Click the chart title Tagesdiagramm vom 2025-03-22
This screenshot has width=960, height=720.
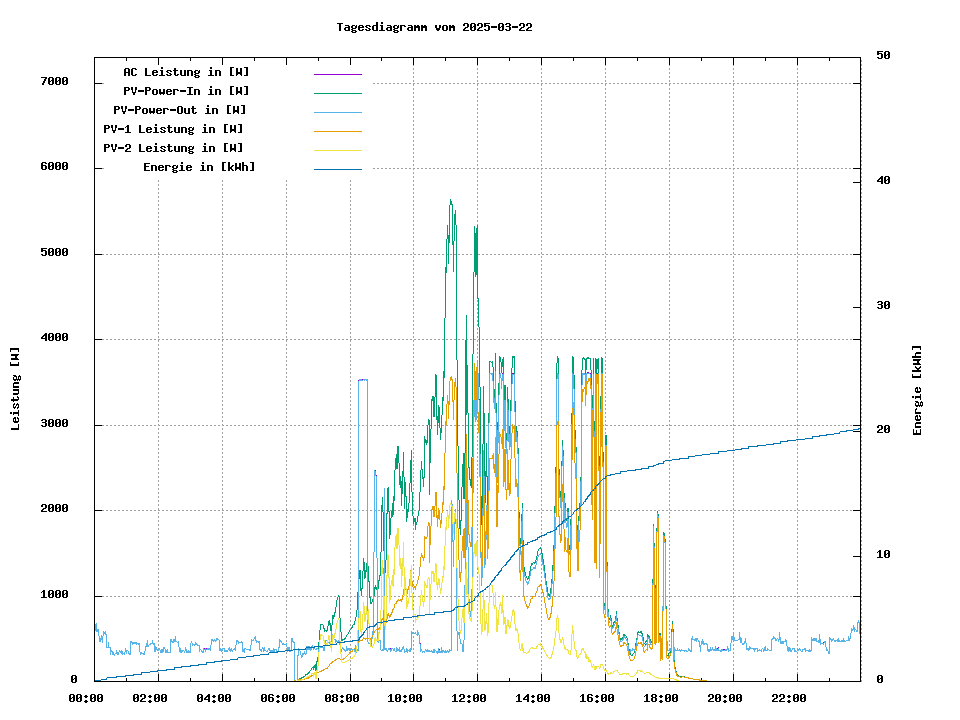pos(435,27)
